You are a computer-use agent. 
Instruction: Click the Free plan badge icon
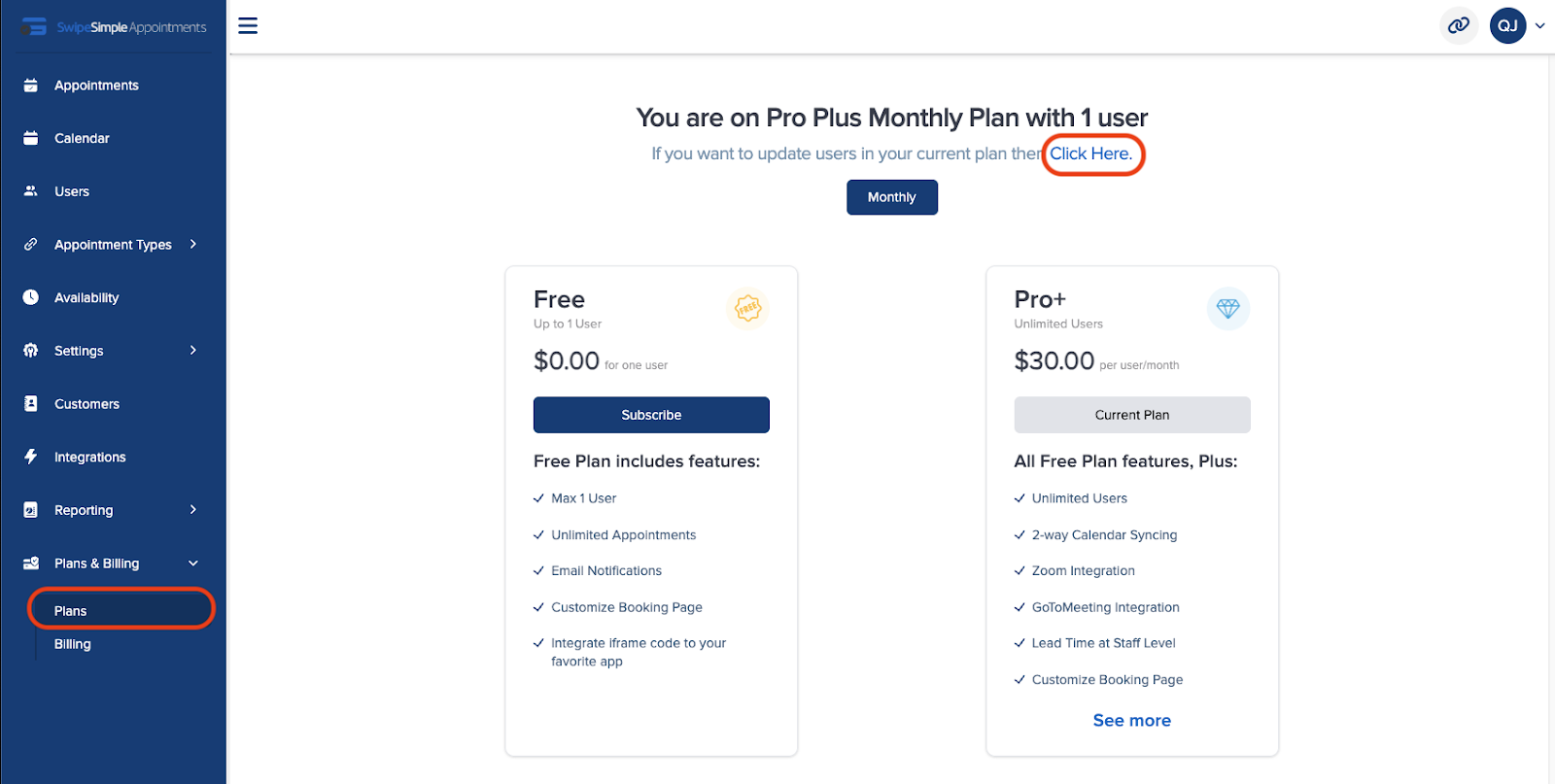(747, 309)
